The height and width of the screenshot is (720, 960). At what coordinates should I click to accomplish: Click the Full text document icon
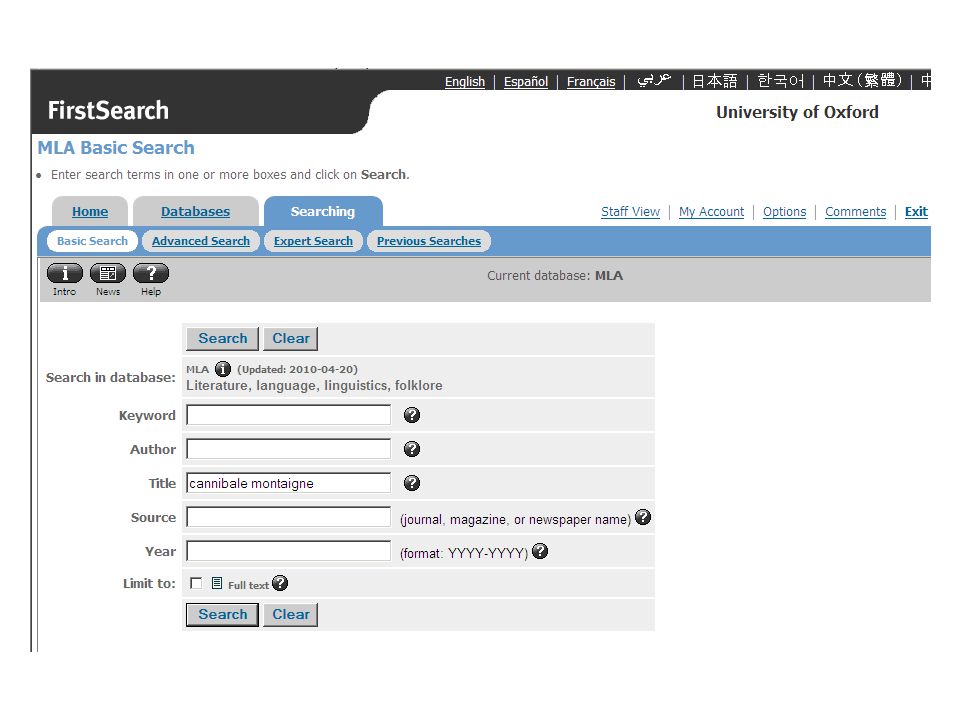(217, 583)
